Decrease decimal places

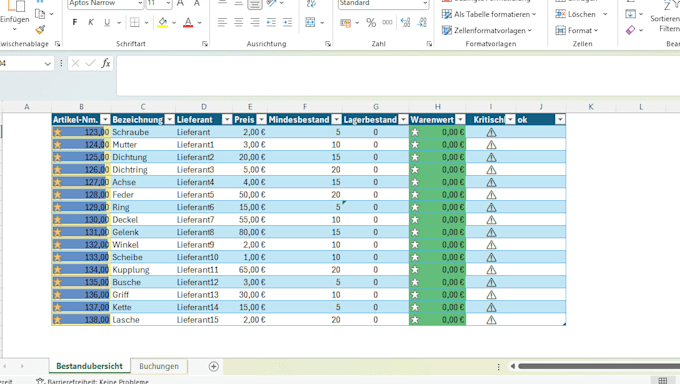(x=422, y=23)
